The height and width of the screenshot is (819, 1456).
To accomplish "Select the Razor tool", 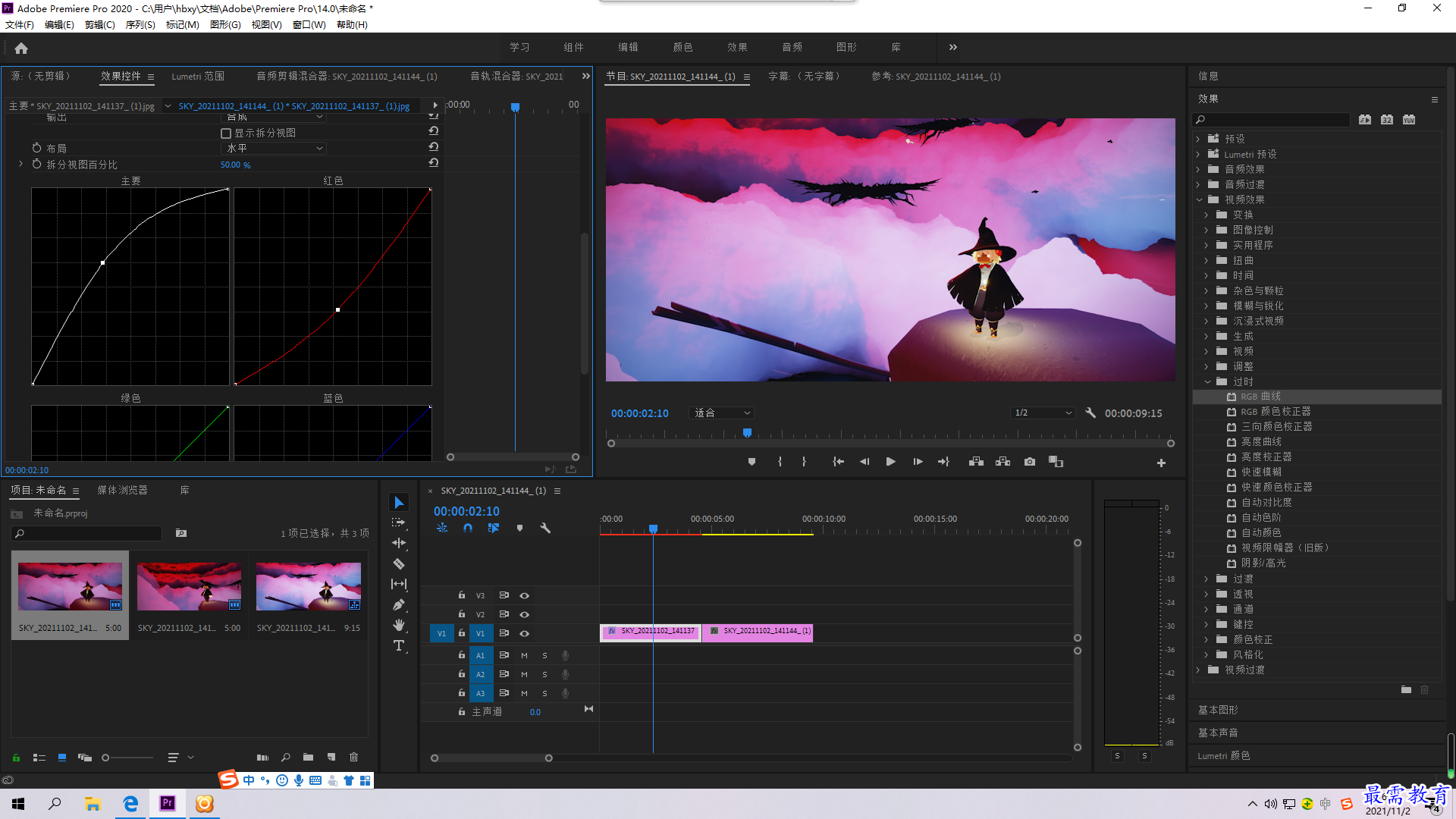I will coord(399,564).
